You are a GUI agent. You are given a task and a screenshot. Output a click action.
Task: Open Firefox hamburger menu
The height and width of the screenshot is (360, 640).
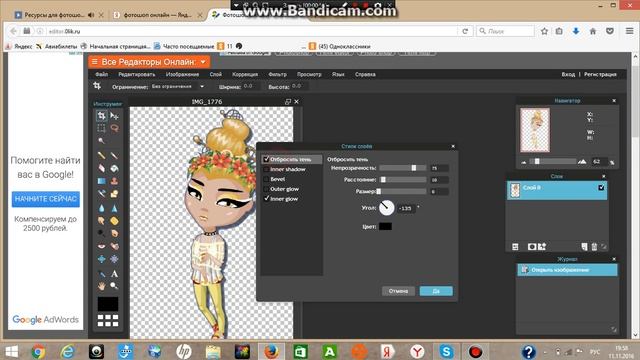[x=629, y=31]
